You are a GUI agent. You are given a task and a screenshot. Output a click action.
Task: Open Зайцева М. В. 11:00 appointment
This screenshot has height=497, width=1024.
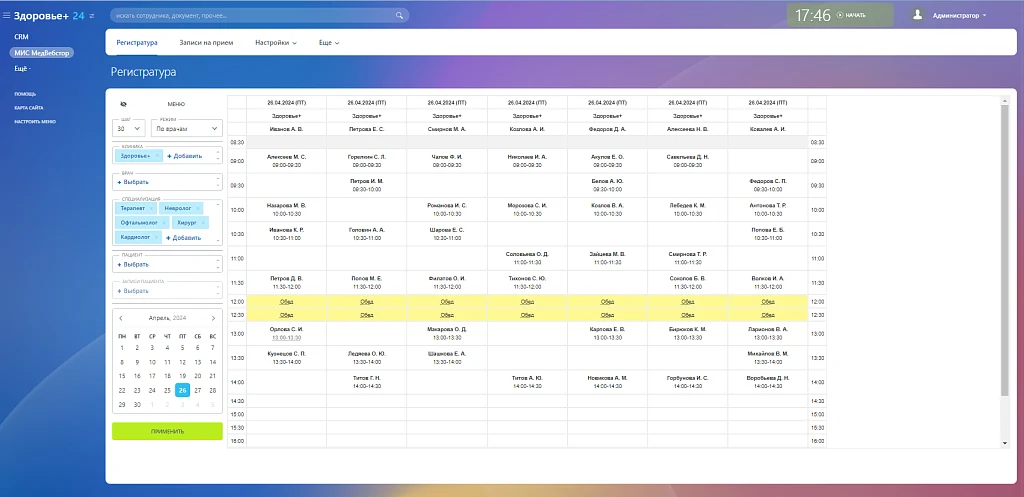[607, 258]
